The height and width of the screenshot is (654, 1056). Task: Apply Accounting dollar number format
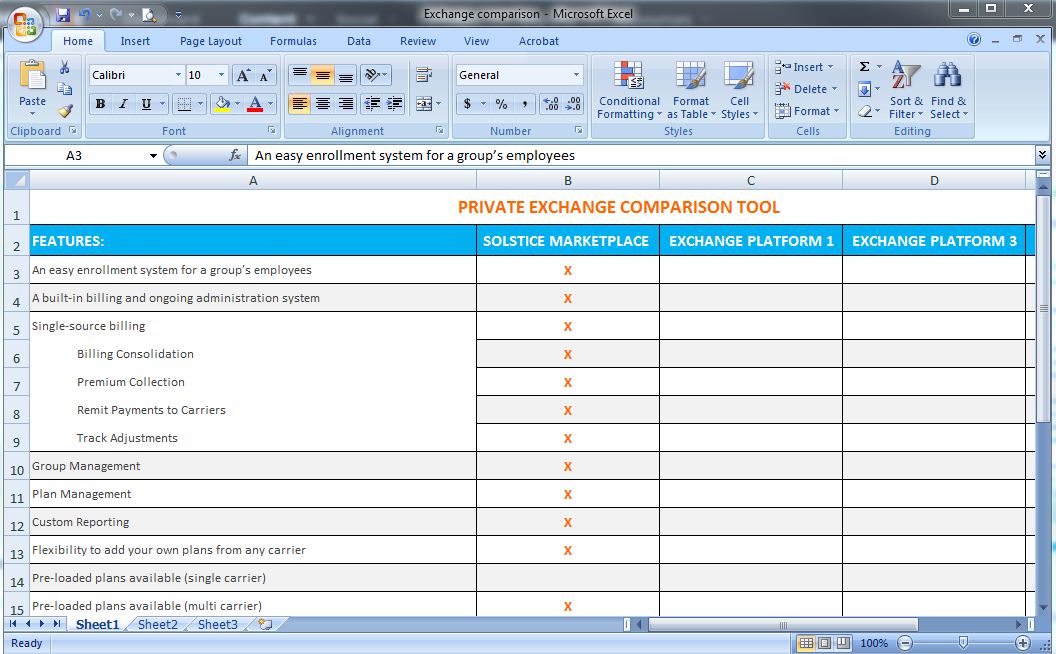[467, 104]
